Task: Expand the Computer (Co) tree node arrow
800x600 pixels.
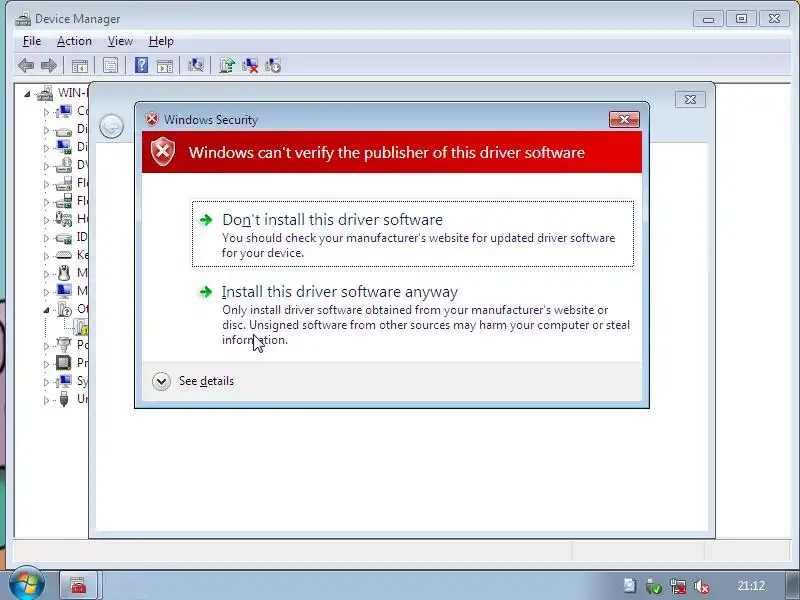Action: click(46, 112)
